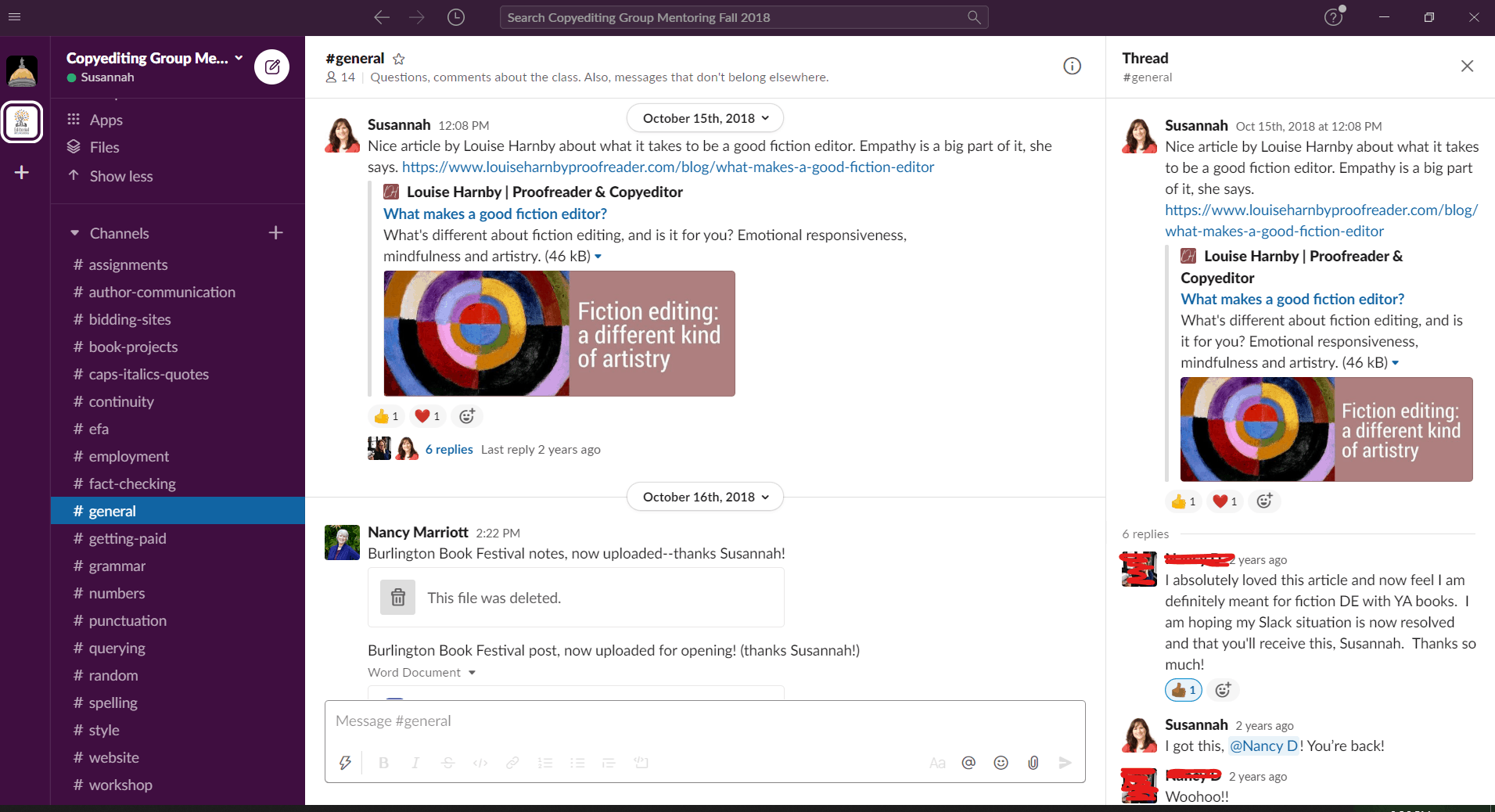The image size is (1495, 812).
Task: Open the emoji picker in composer
Action: (1001, 763)
